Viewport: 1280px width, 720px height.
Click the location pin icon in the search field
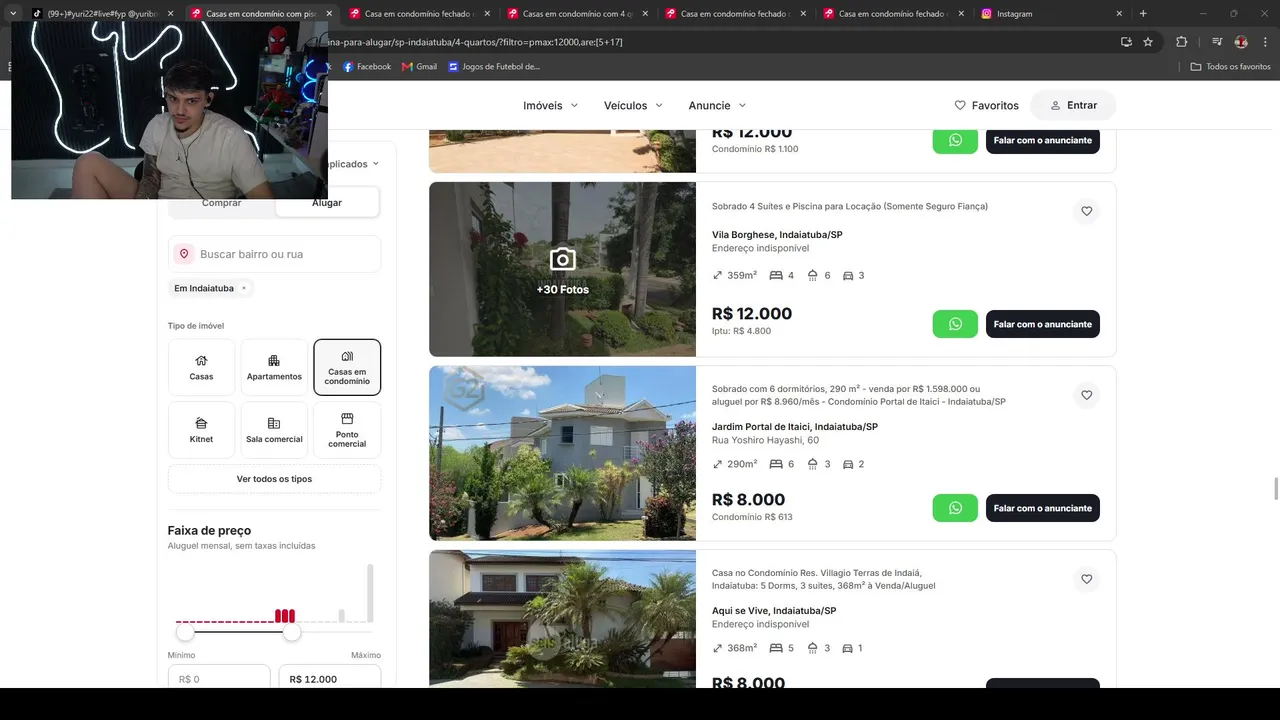click(184, 254)
